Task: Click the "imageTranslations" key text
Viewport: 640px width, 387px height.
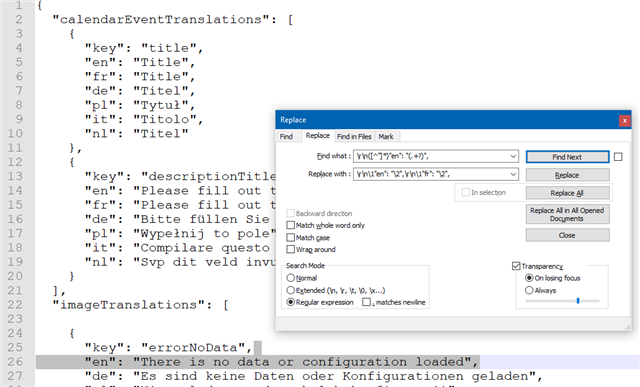Action: coord(133,305)
